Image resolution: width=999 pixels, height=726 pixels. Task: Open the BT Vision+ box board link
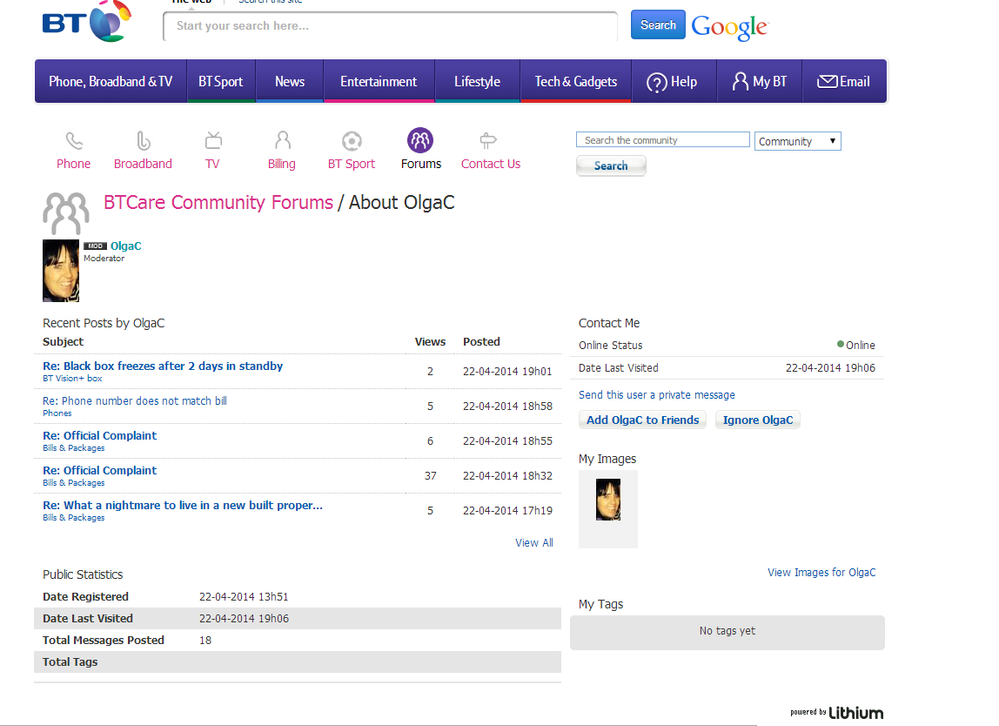tap(72, 378)
